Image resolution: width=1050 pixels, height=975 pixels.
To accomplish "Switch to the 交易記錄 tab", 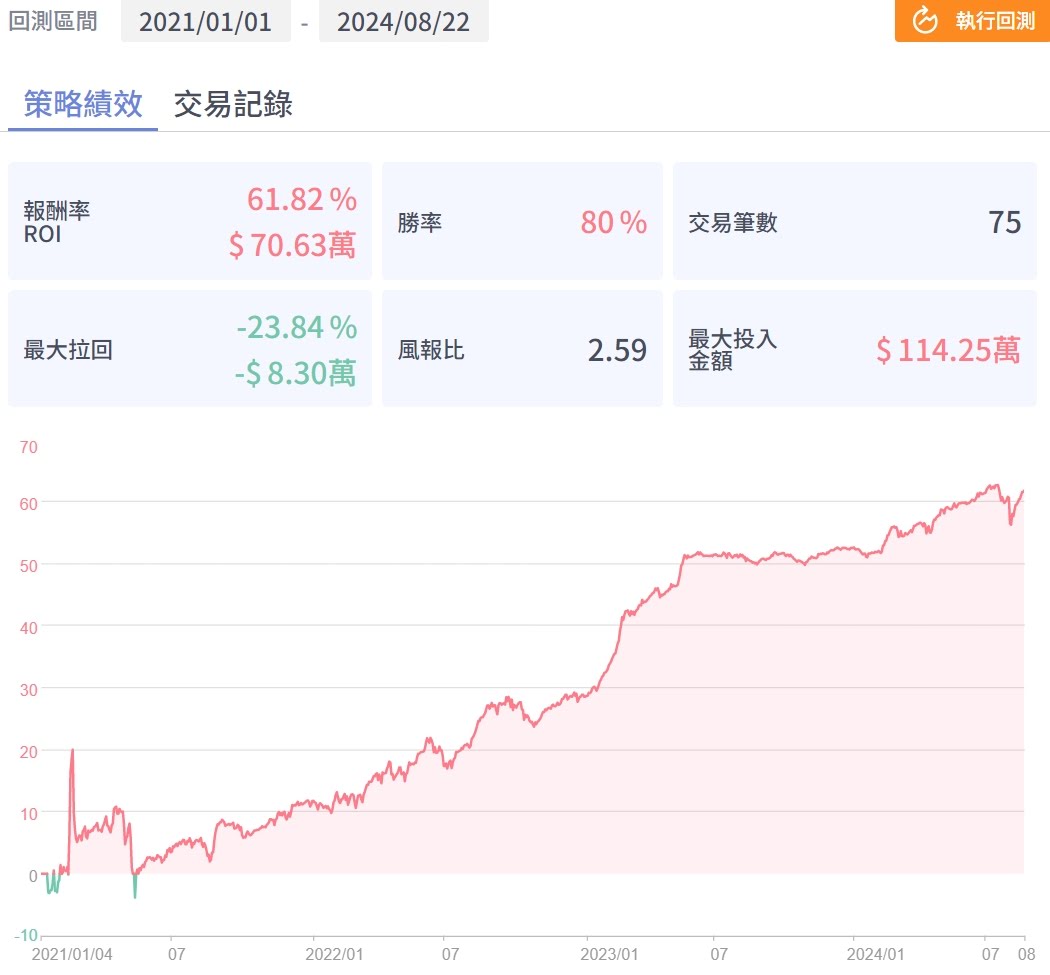I will [x=233, y=104].
